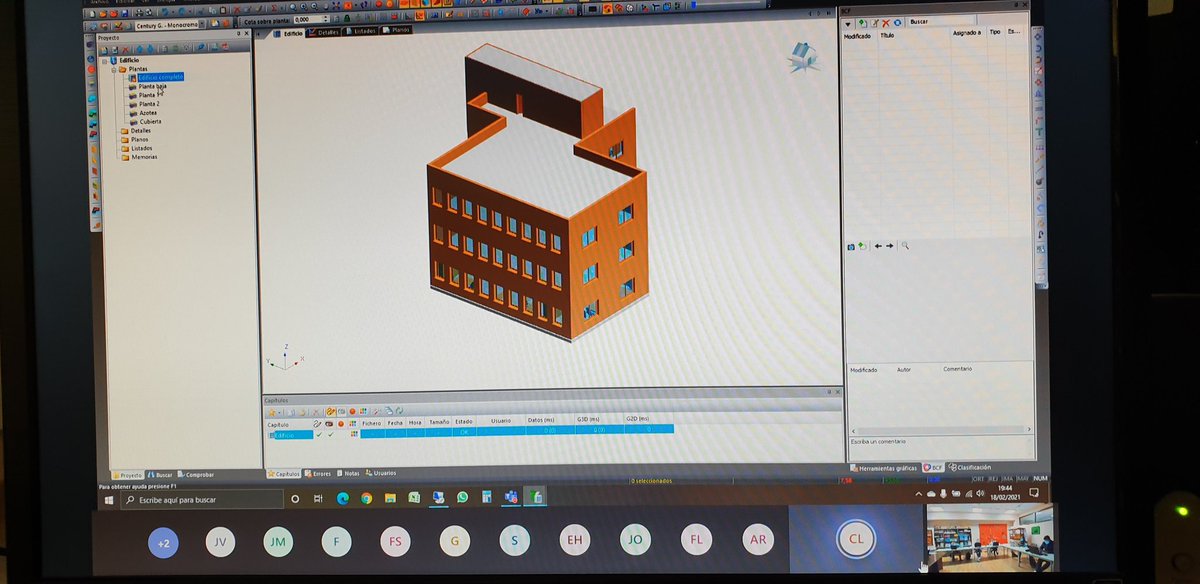Click the add viewpoint icon beside the camera icon

tap(862, 246)
